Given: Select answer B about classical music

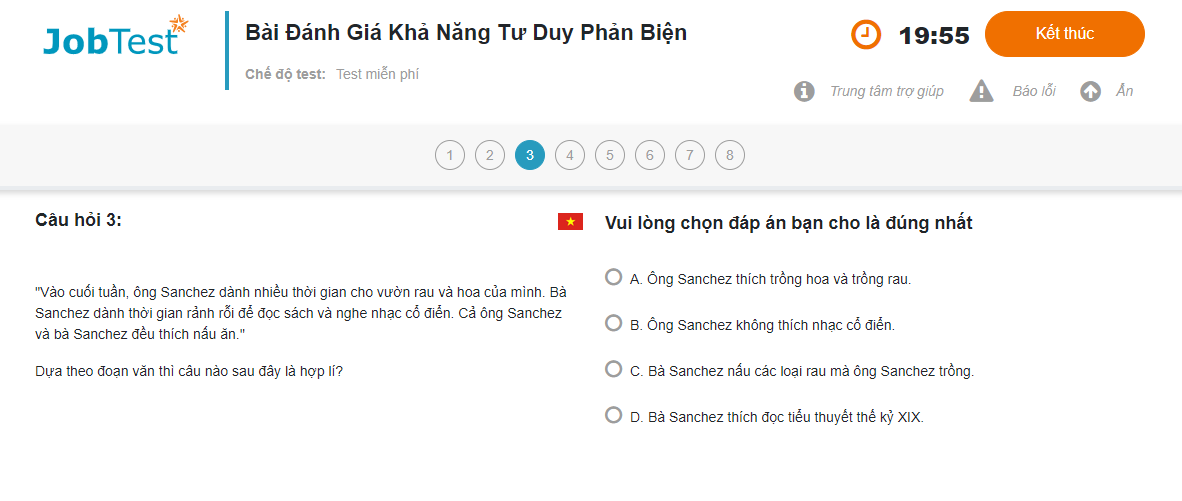Looking at the screenshot, I should point(614,323).
